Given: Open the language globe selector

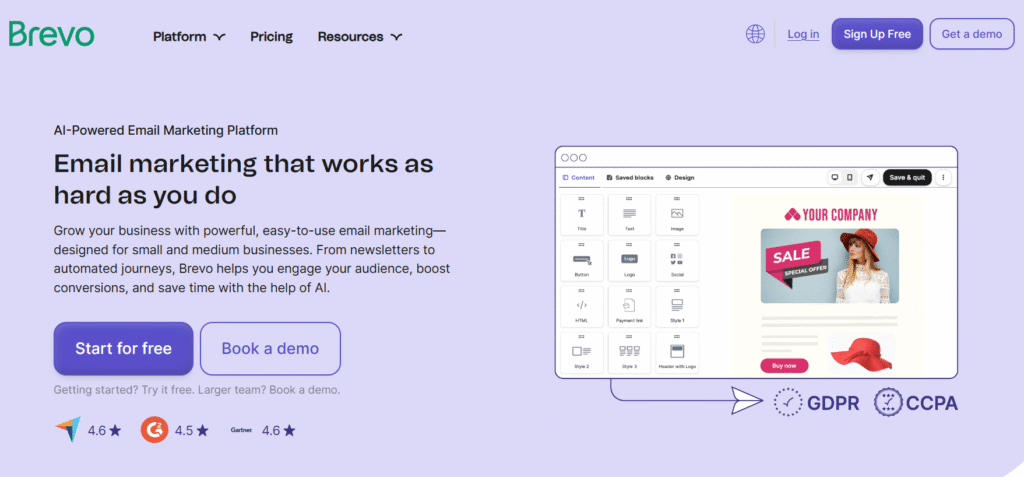Looking at the screenshot, I should (x=755, y=34).
